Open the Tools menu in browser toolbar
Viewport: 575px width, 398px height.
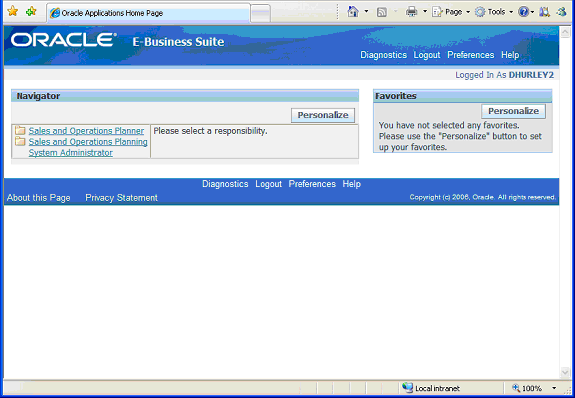pos(494,12)
